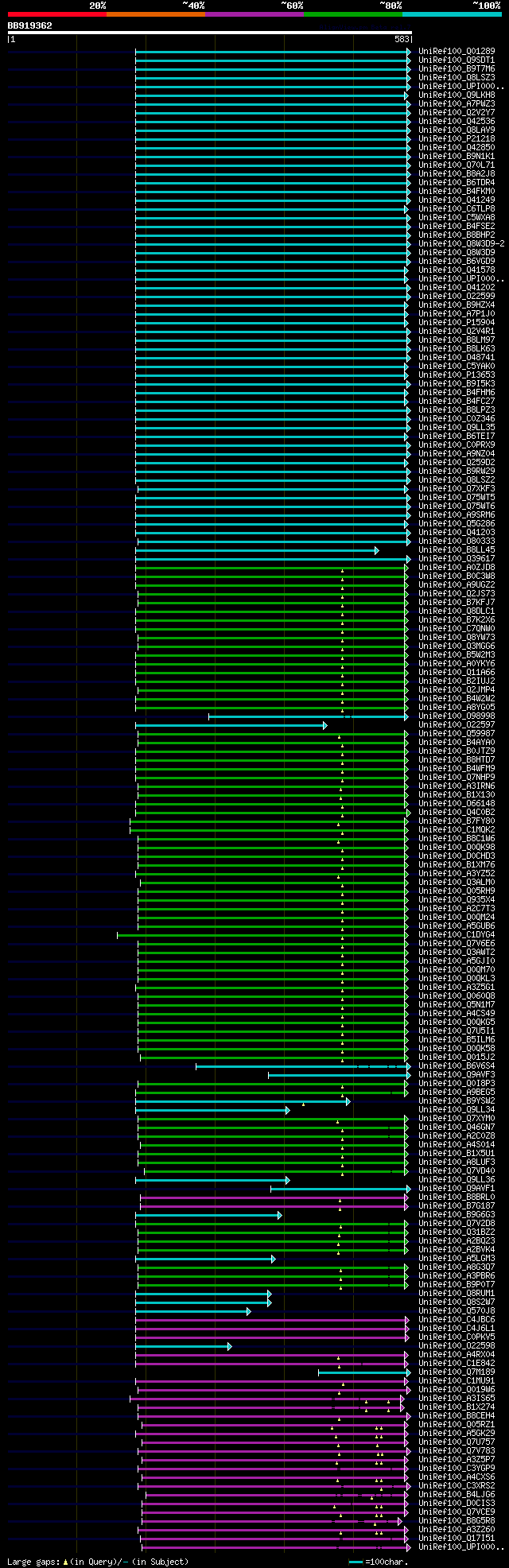Image resolution: width=509 pixels, height=1568 pixels.
Task: Select hit label UniRef100_P13653
Action: pos(457,375)
